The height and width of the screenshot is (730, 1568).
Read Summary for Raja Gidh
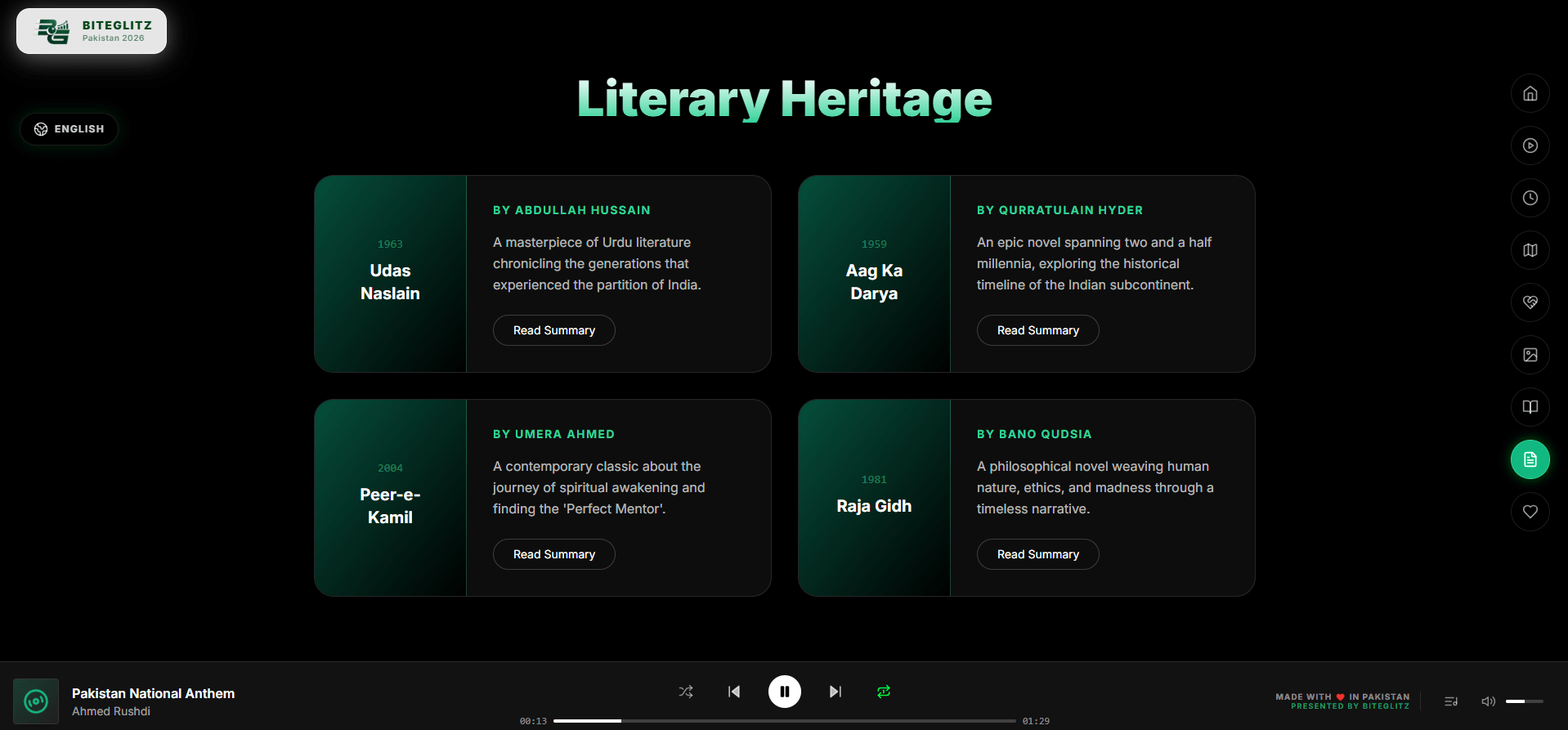pos(1038,554)
